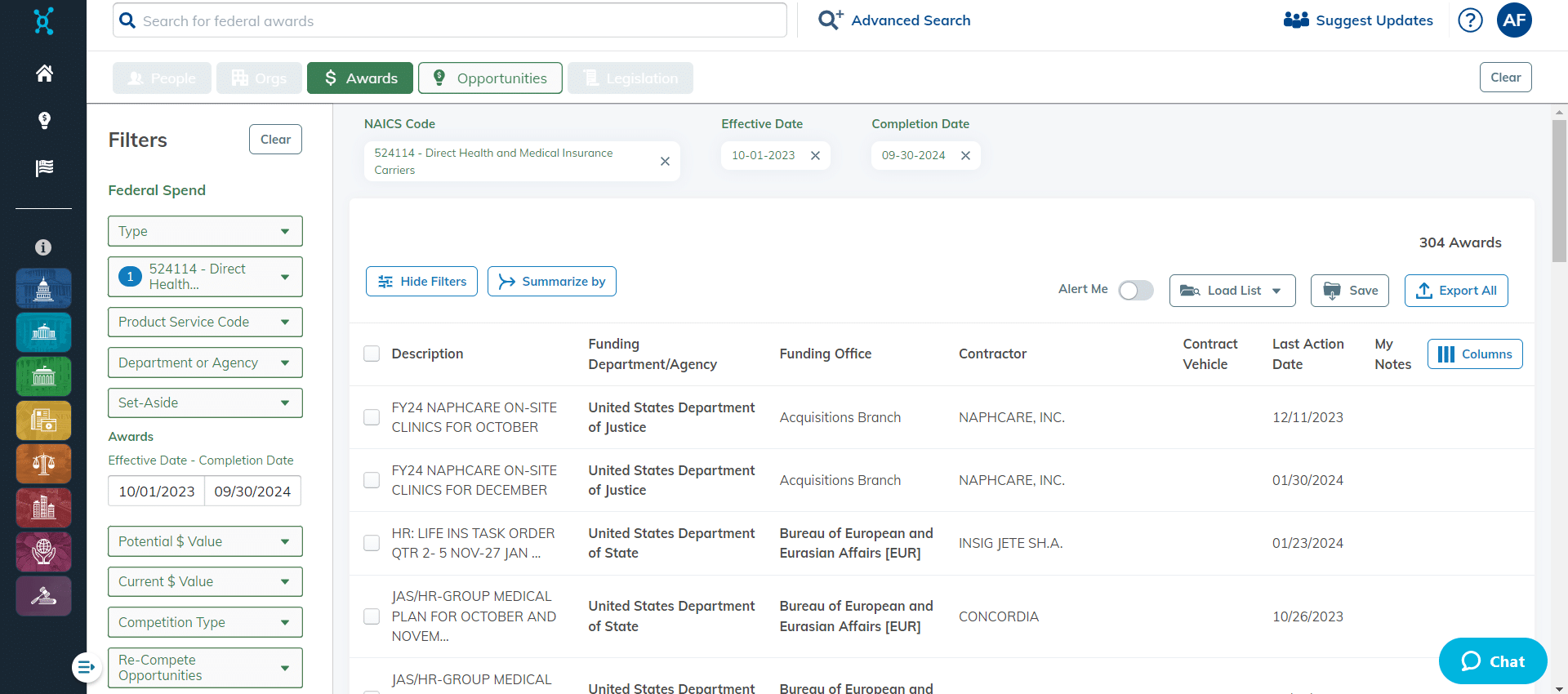1568x694 pixels.
Task: Expand the Potential $ Value dropdown
Action: click(x=205, y=541)
